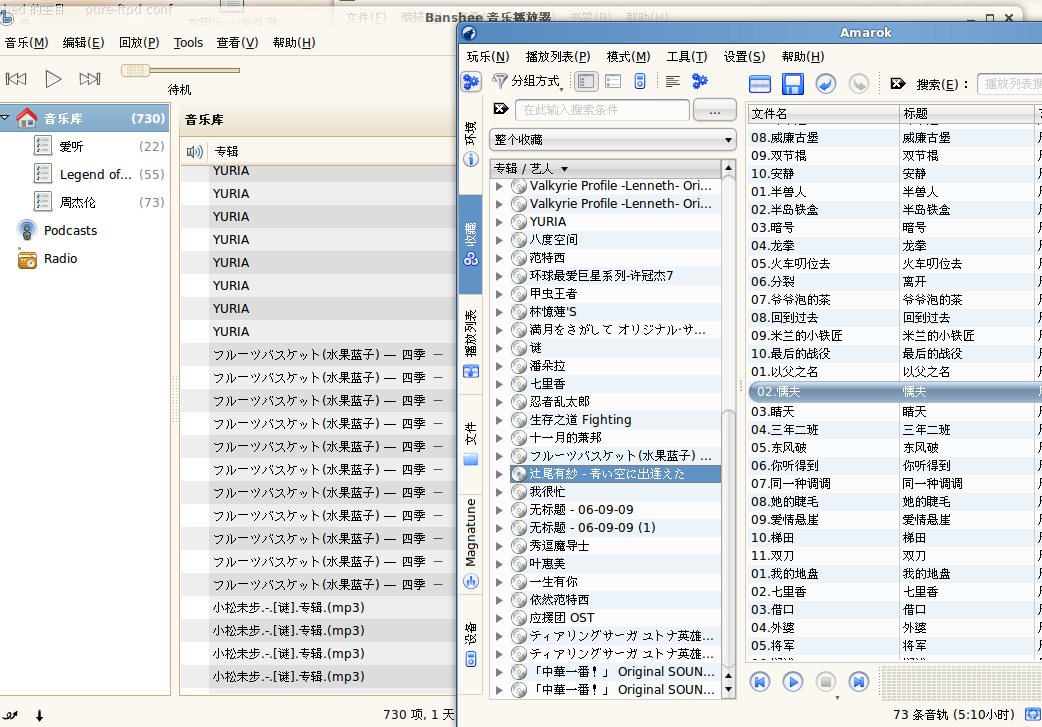1042x727 pixels.
Task: Click the playlist view icon in Amarok toolbar
Action: pyautogui.click(x=760, y=84)
